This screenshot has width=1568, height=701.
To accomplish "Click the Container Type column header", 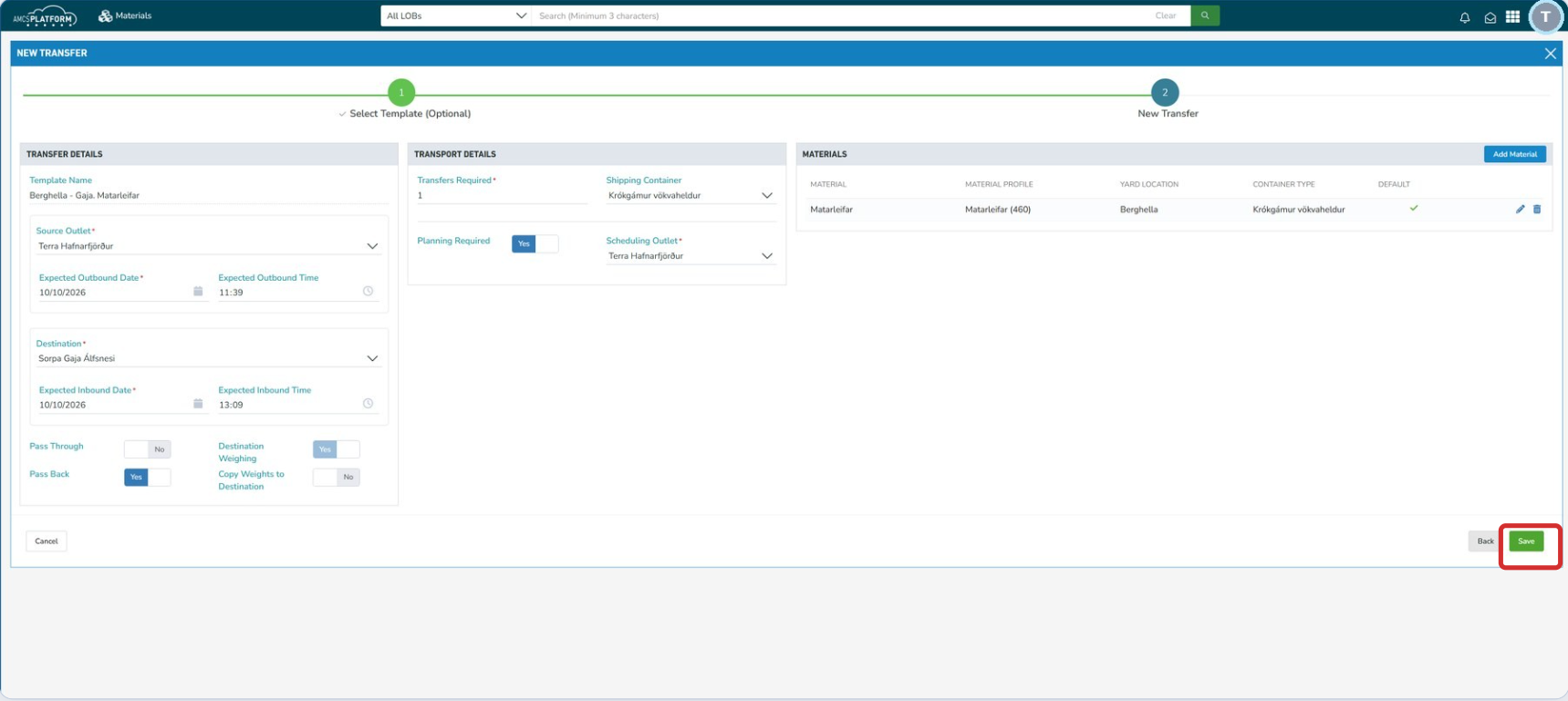I will (x=1283, y=184).
